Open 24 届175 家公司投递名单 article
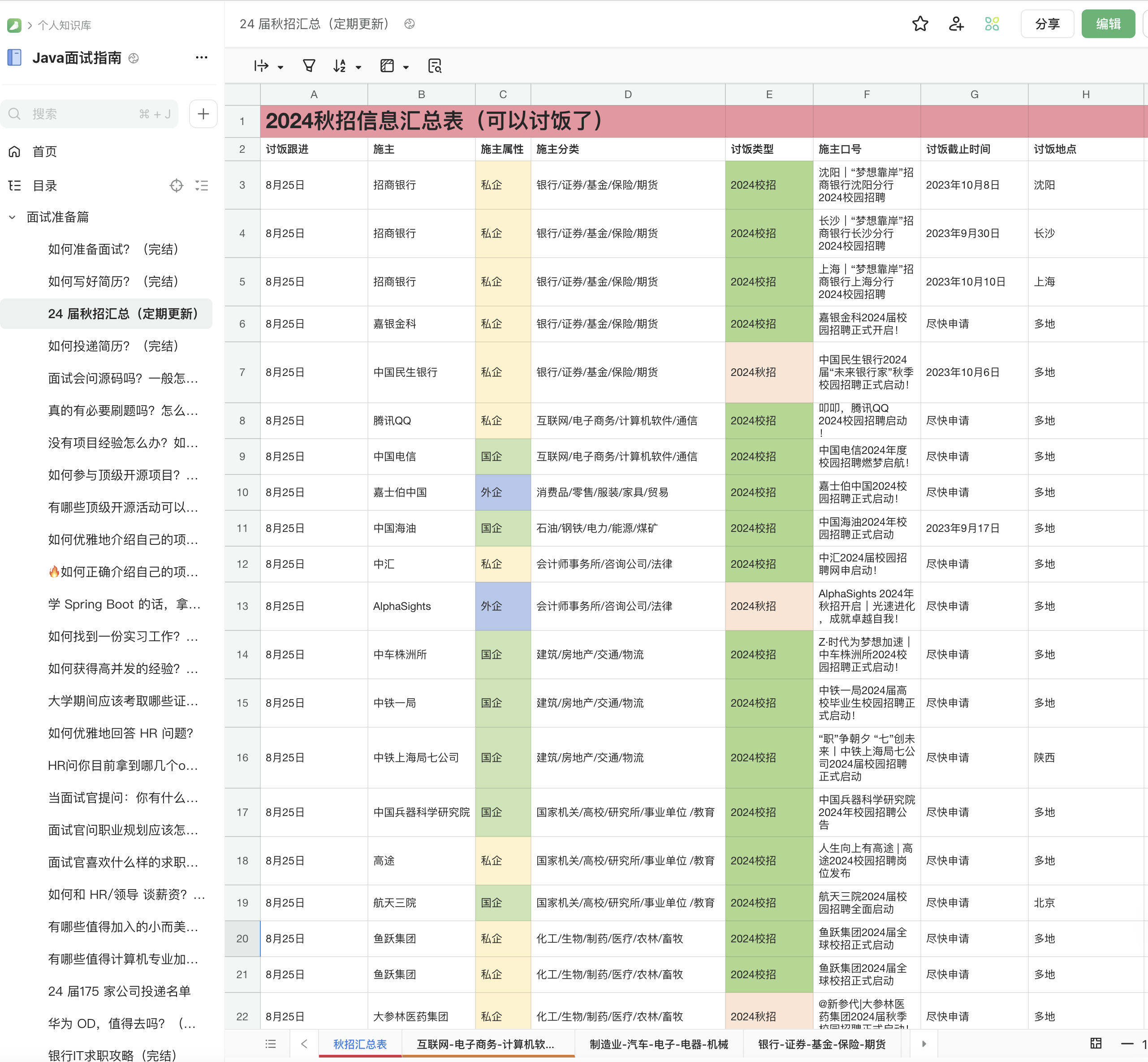Image resolution: width=1148 pixels, height=1062 pixels. pyautogui.click(x=120, y=991)
